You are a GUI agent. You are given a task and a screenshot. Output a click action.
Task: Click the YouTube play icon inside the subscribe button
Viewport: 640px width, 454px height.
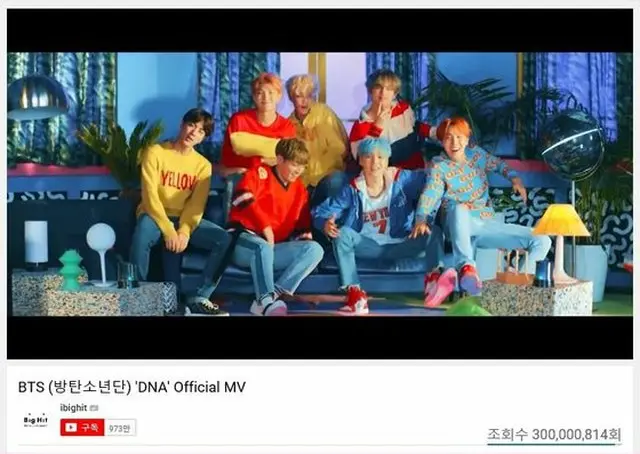point(71,427)
